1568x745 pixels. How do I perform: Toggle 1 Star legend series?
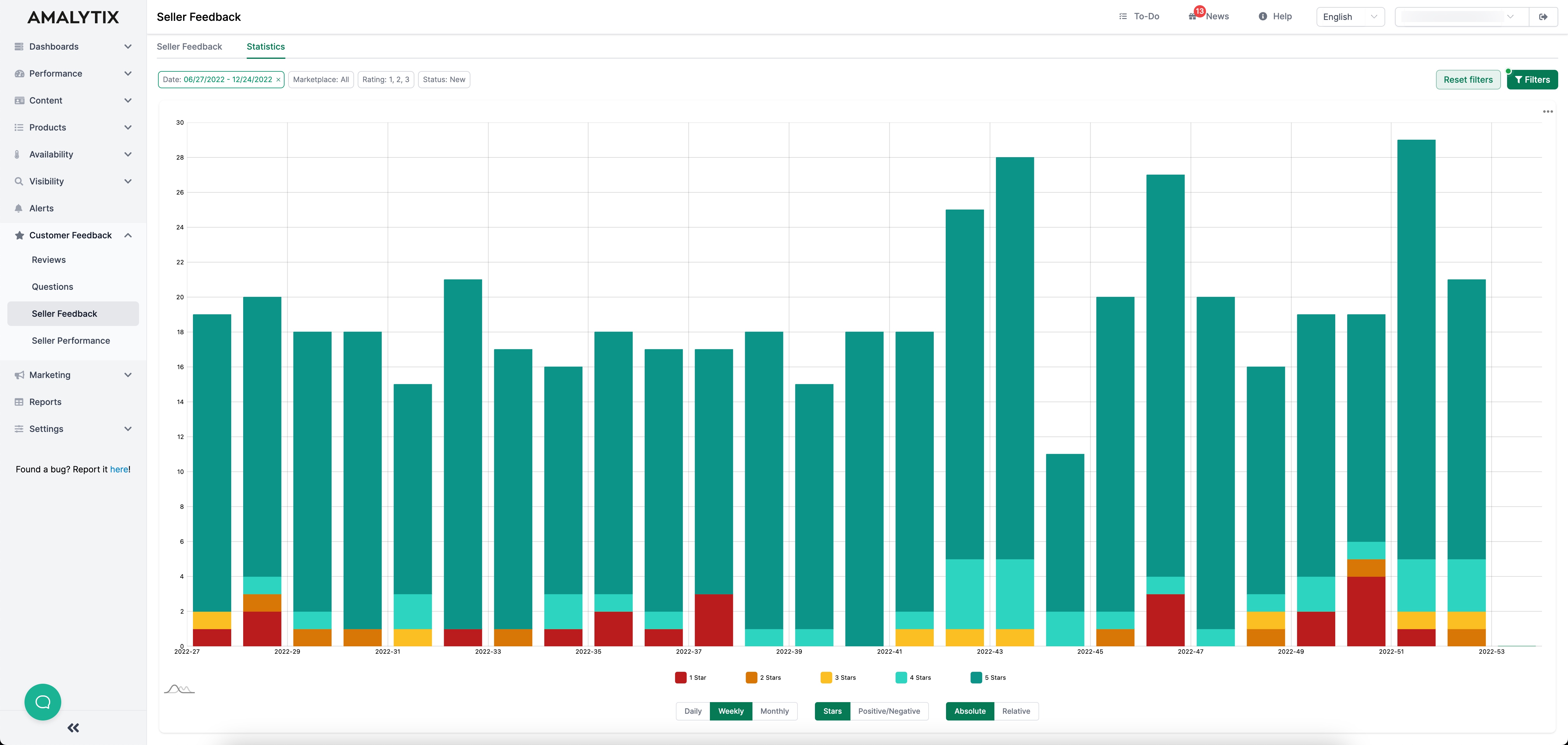click(x=690, y=677)
